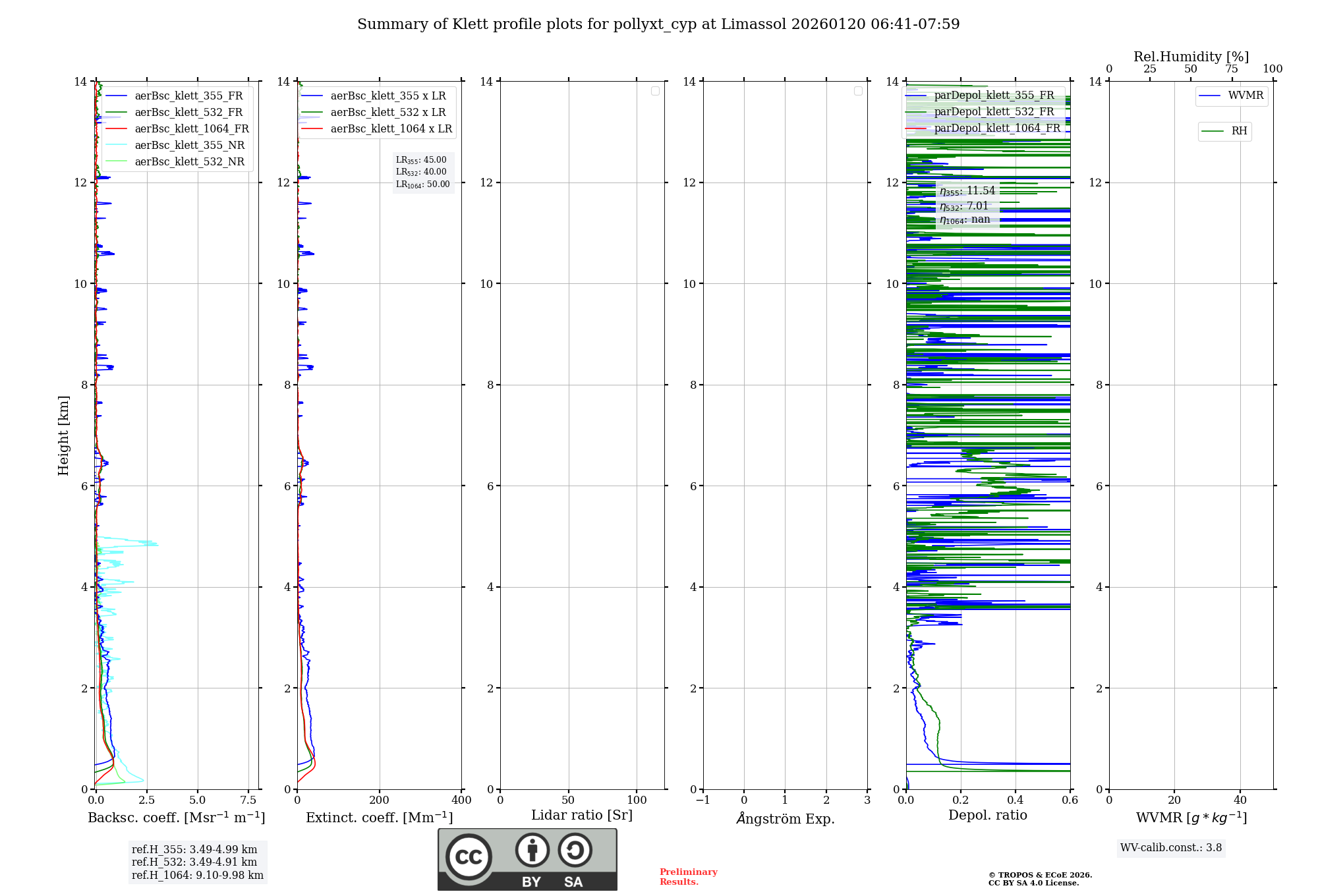Click the Rel.Humidity [%] top axis label
Image resolution: width=1318 pixels, height=896 pixels.
click(1191, 57)
